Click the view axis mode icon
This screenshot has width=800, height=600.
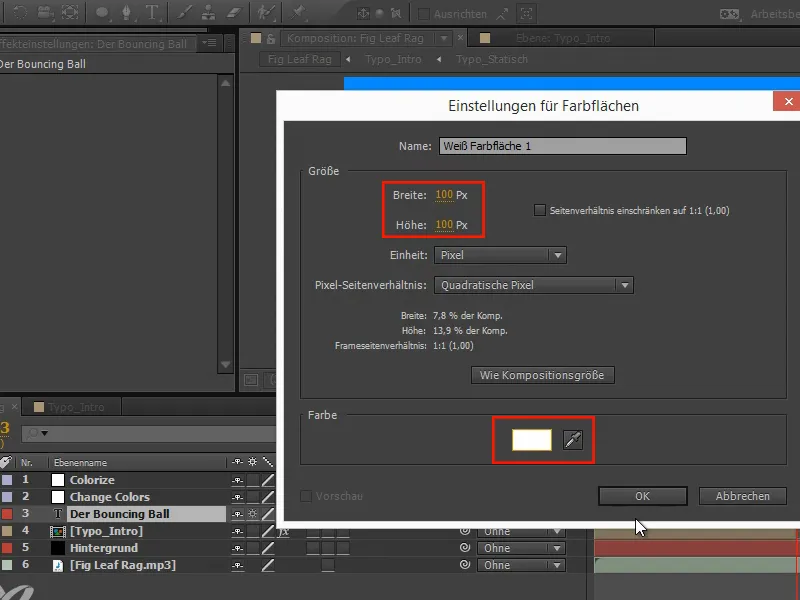396,14
